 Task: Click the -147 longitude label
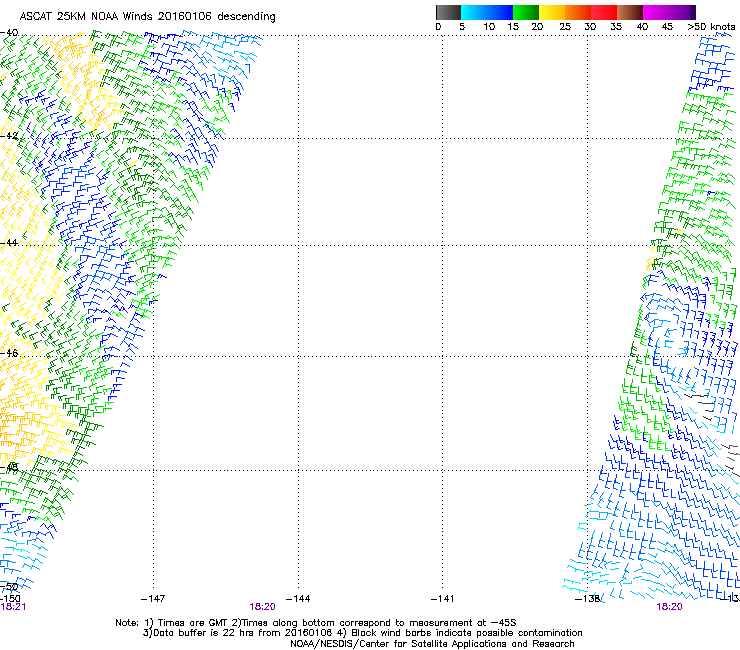pyautogui.click(x=153, y=599)
